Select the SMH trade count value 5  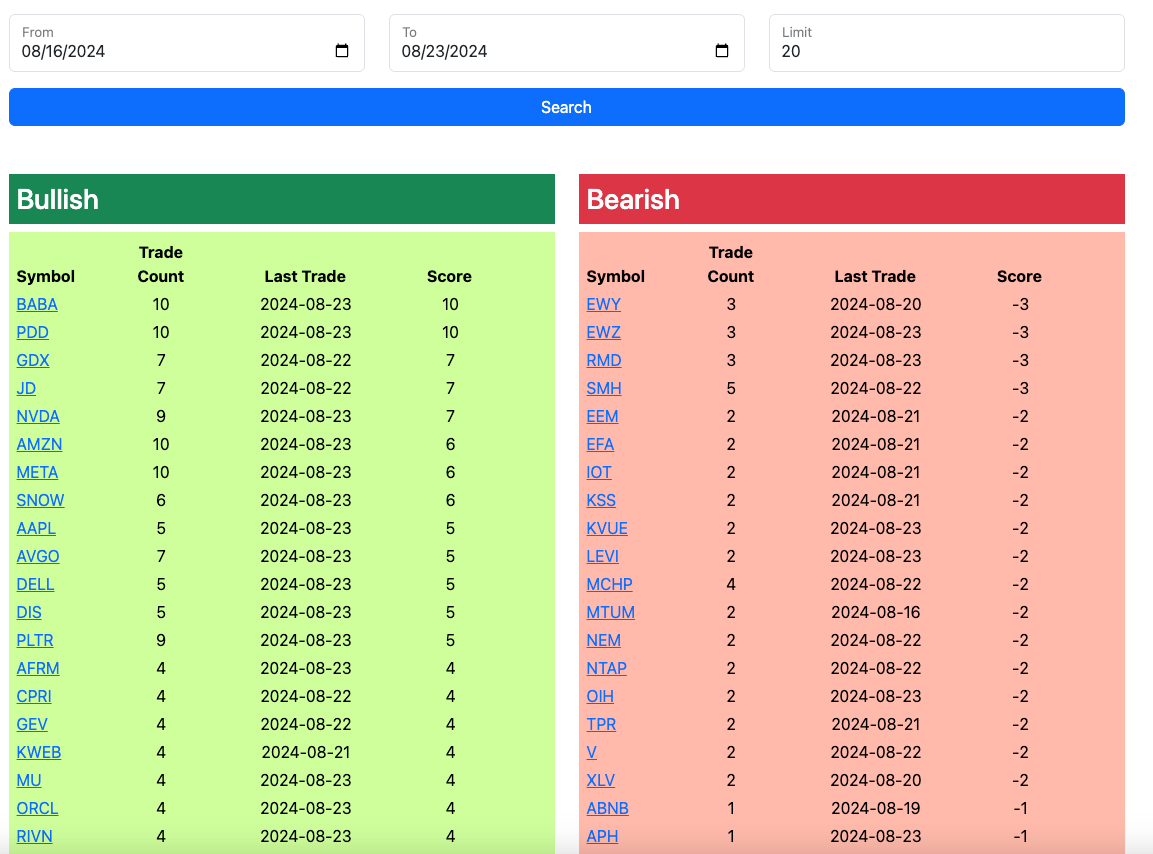731,388
